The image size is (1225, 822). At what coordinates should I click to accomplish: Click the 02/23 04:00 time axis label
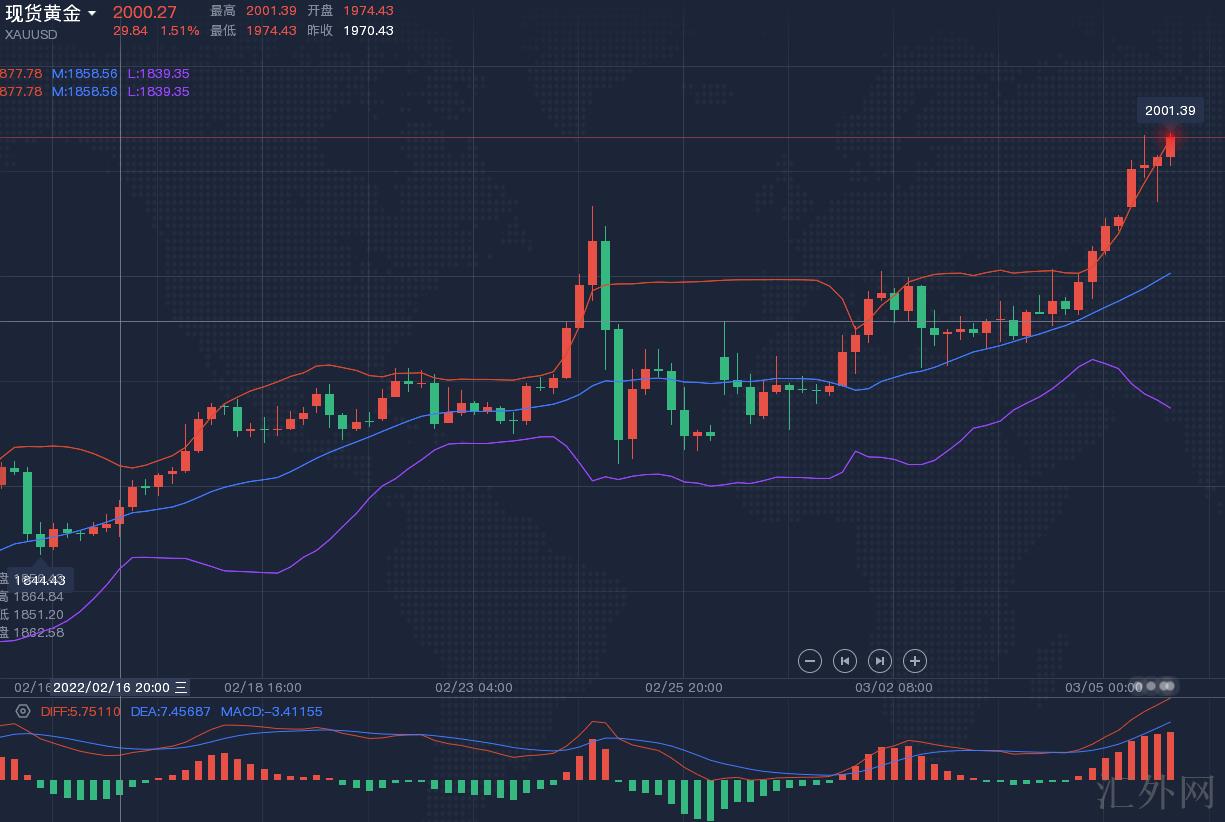[x=474, y=687]
